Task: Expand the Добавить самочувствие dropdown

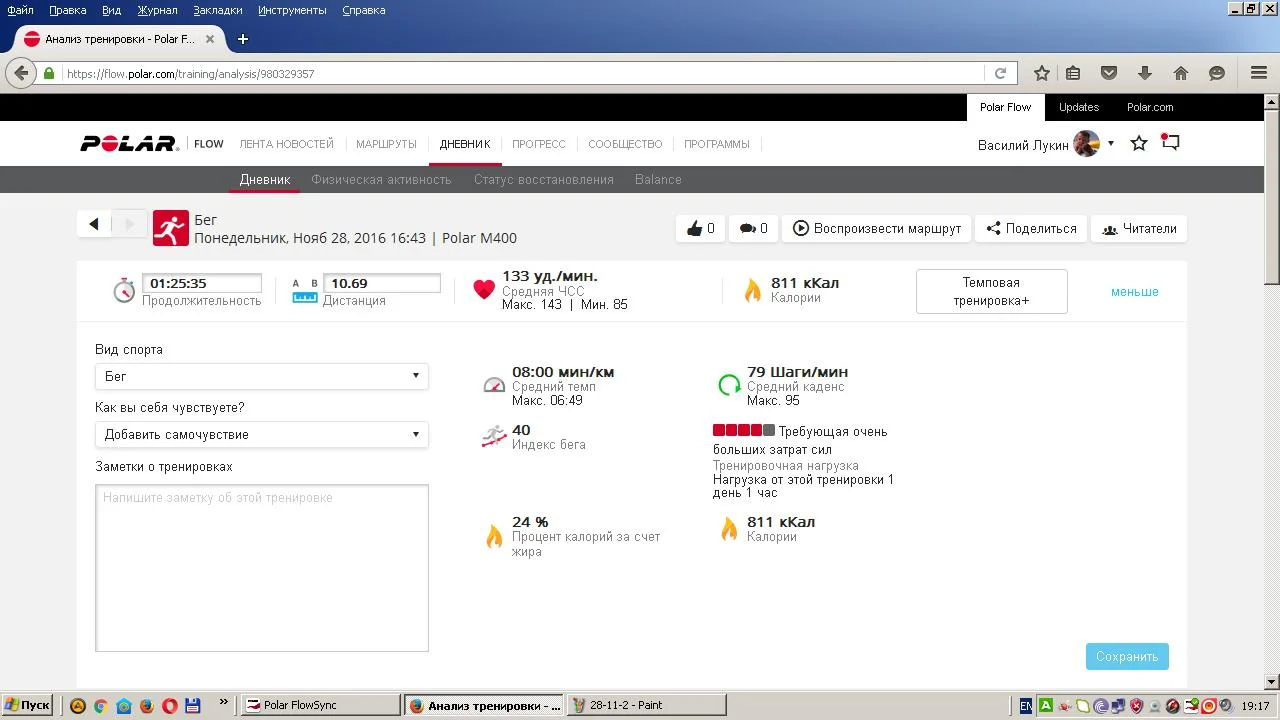Action: coord(262,434)
